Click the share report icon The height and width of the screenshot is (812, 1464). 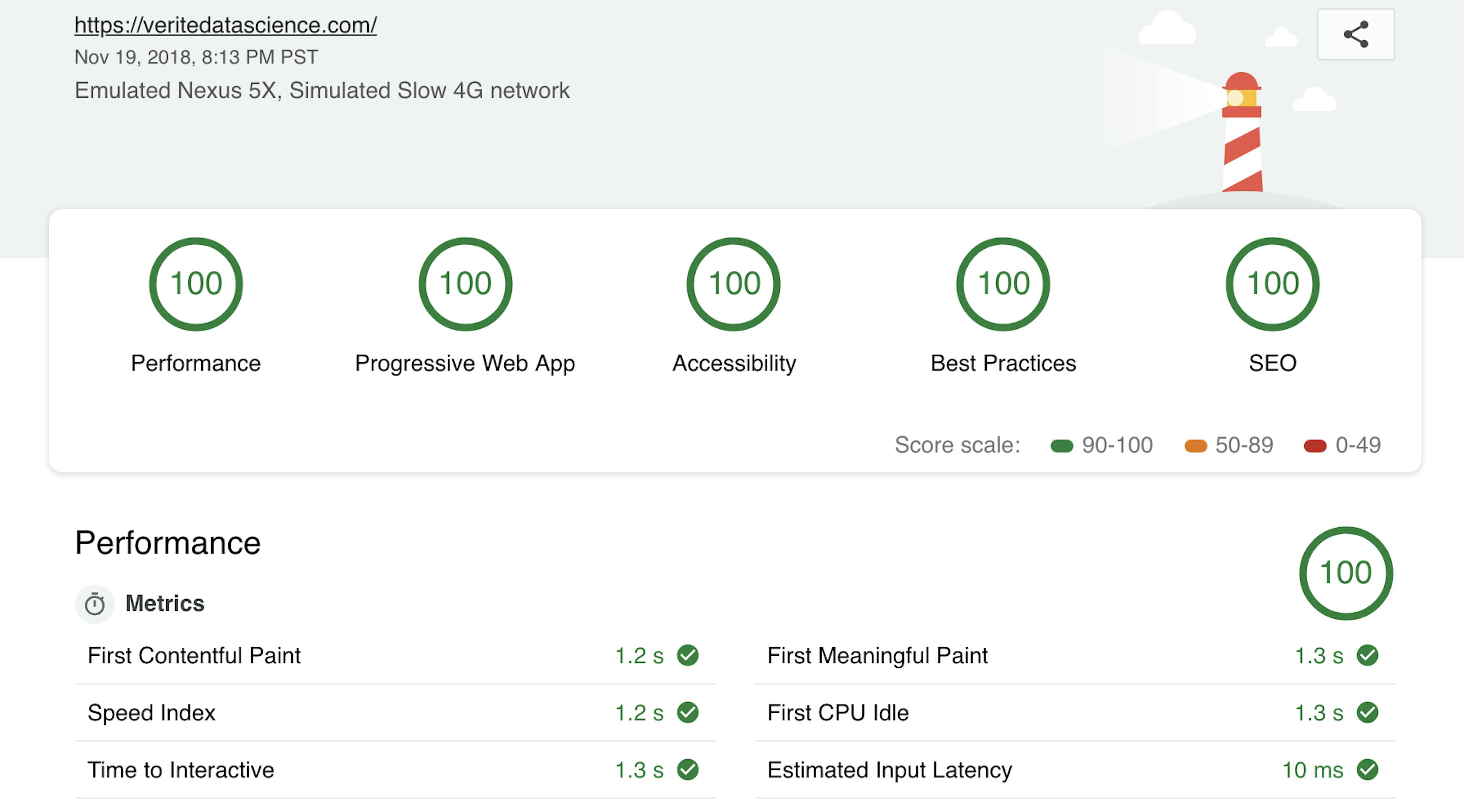(x=1355, y=34)
